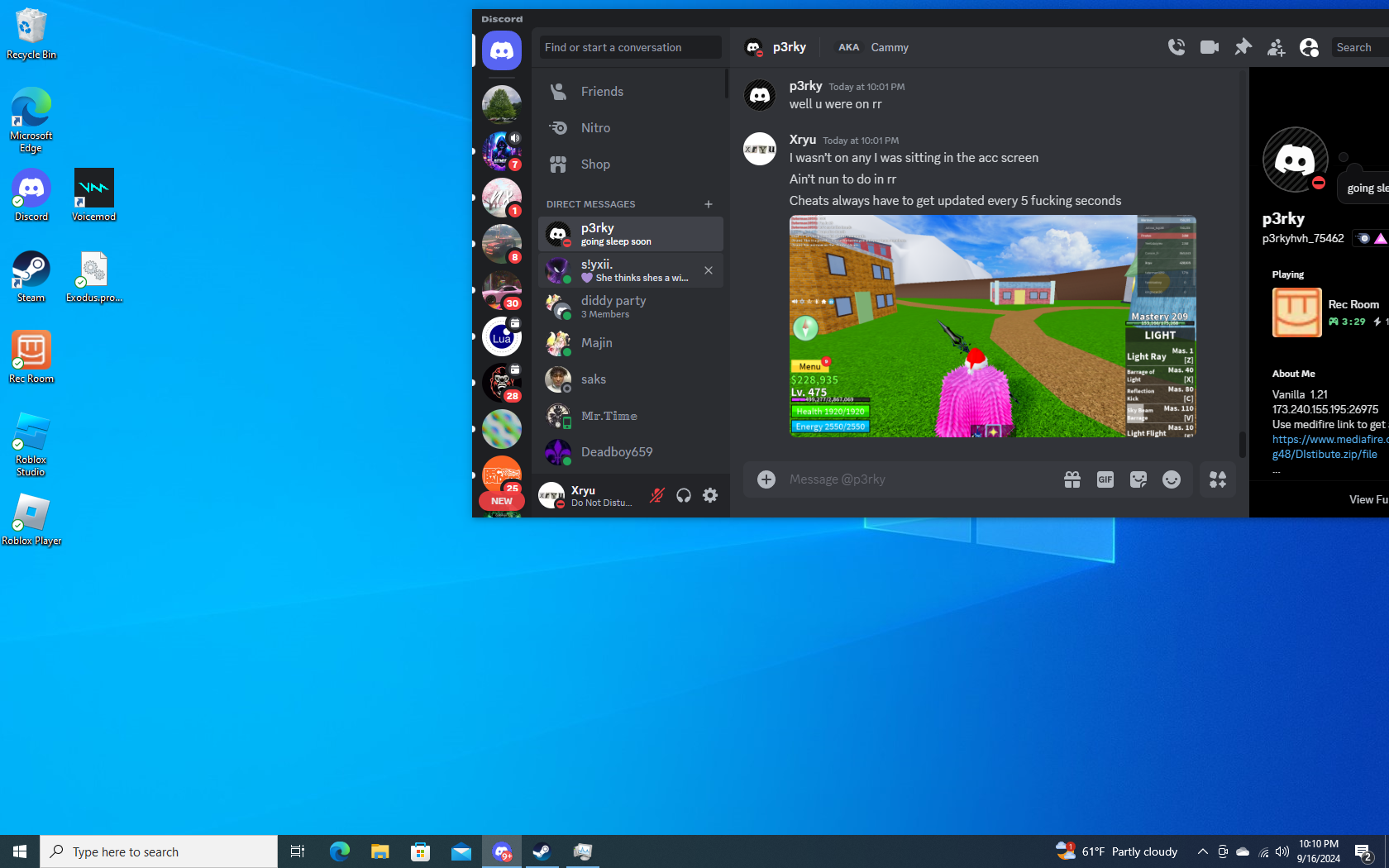
Task: Select the Voicemod desktop shortcut
Action: tap(93, 195)
